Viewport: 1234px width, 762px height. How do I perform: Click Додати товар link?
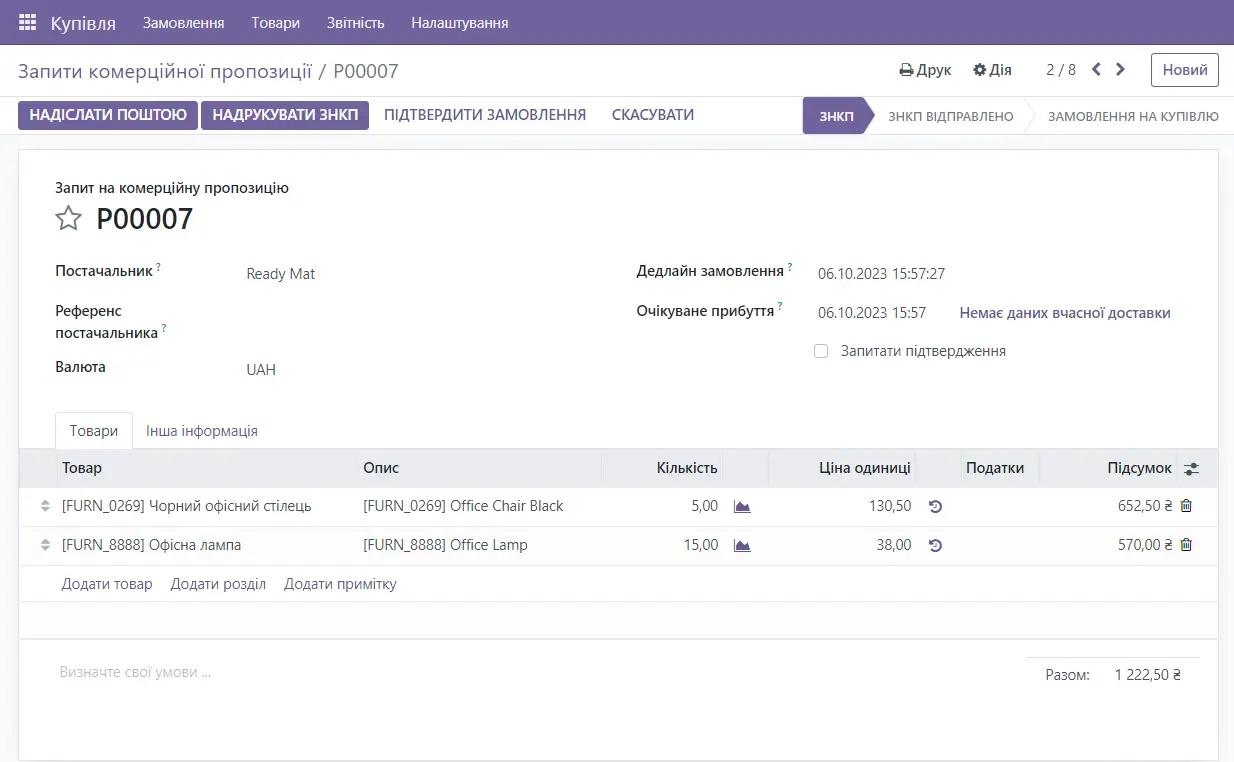point(107,584)
